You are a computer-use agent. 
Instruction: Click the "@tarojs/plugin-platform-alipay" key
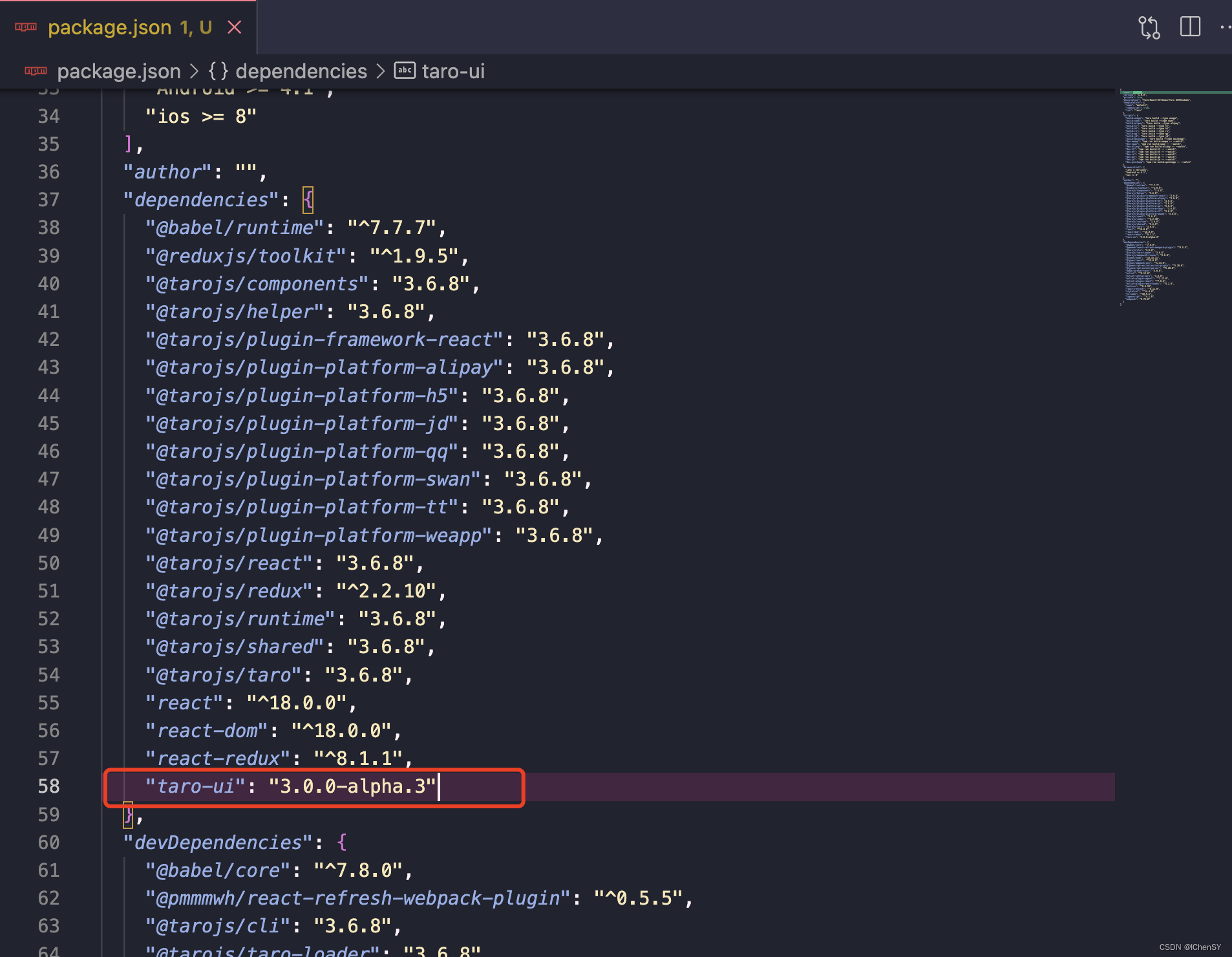click(x=324, y=367)
